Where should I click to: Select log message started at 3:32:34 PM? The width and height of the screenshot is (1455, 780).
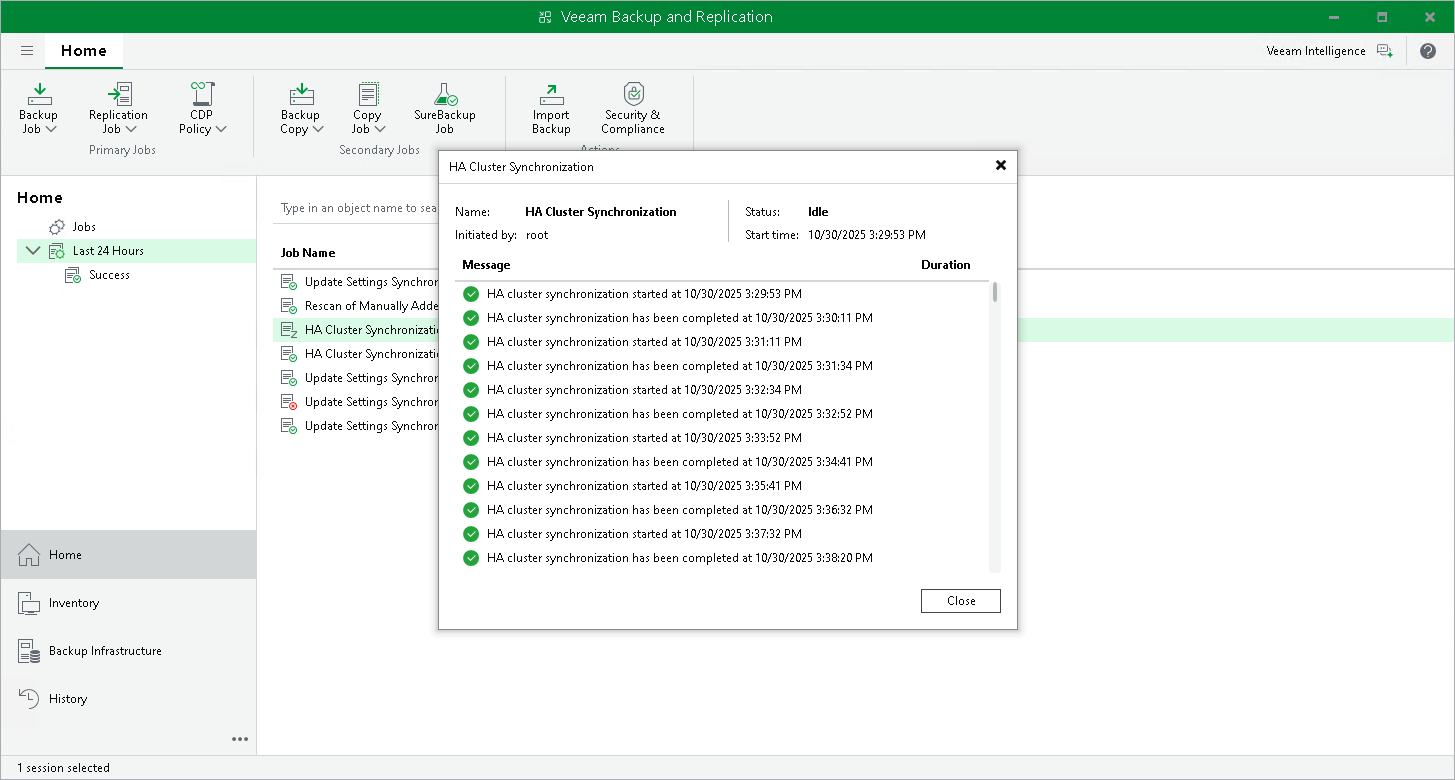tap(644, 390)
